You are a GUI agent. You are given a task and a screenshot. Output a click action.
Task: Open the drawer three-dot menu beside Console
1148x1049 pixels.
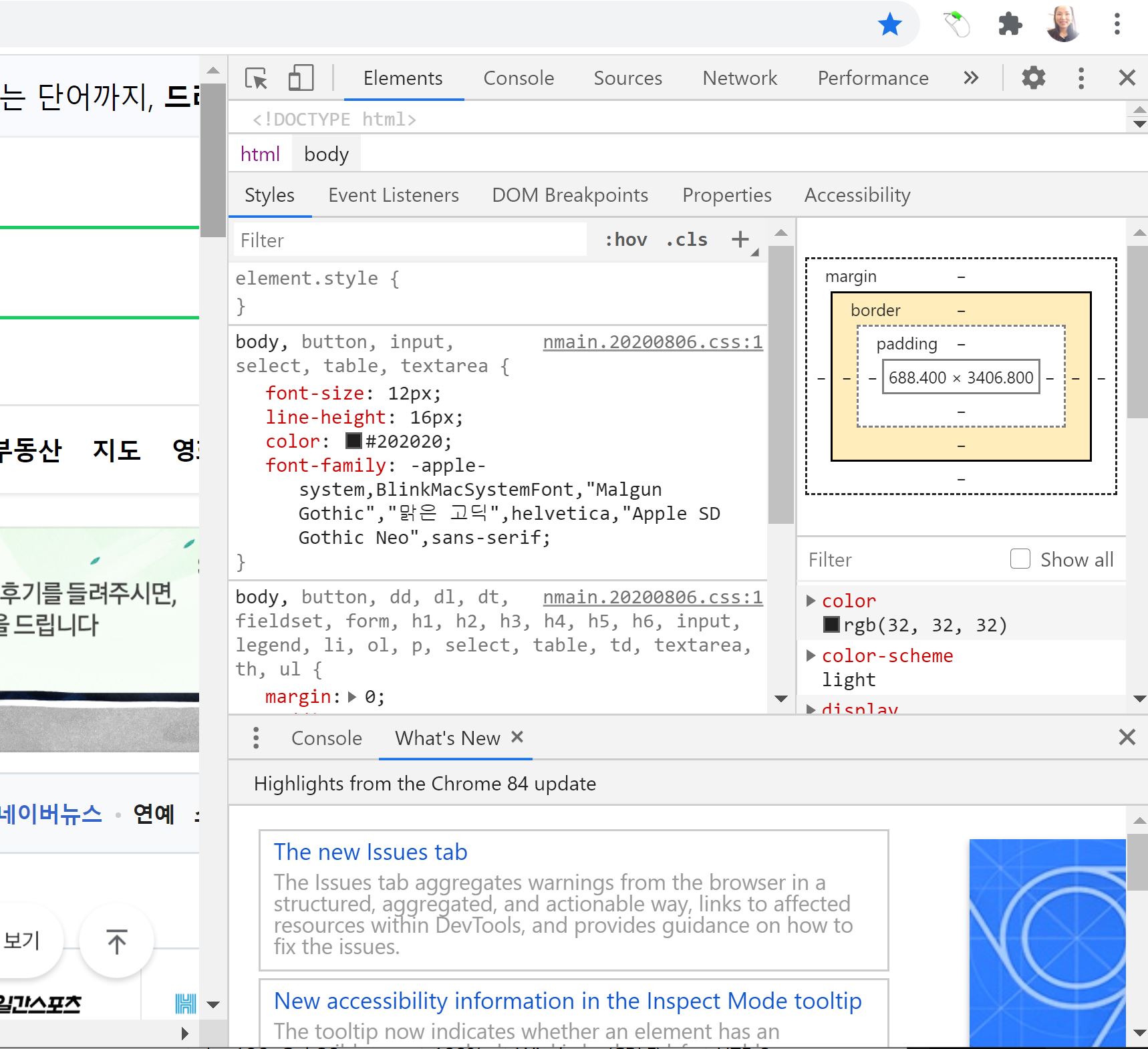point(256,738)
